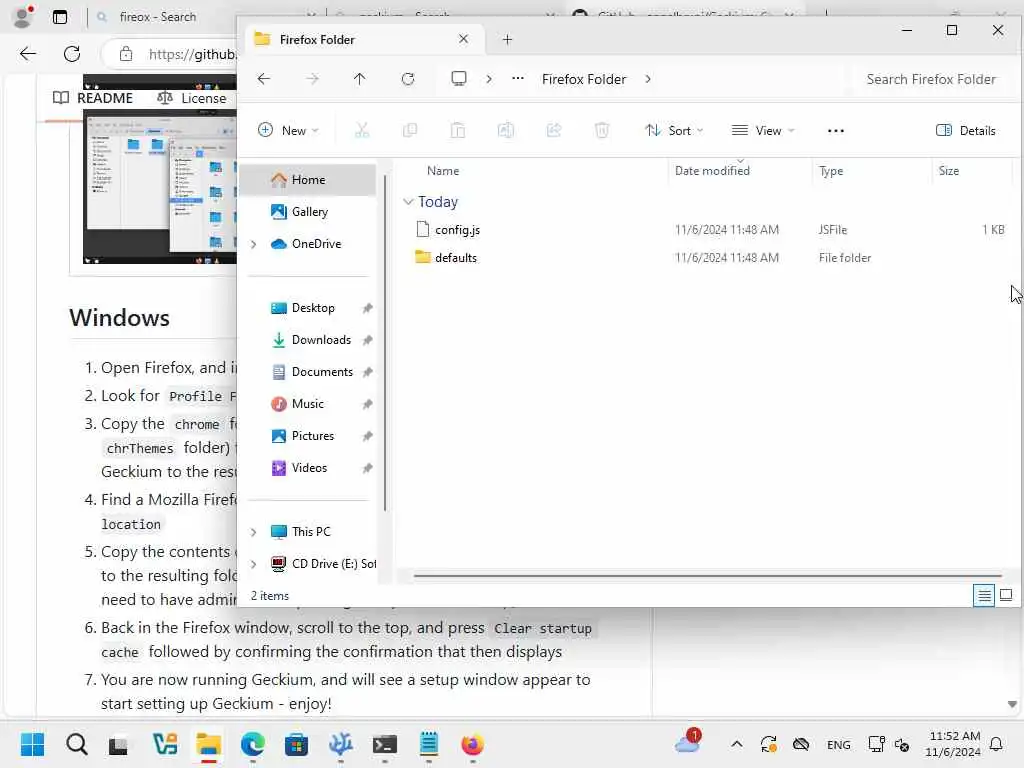Image resolution: width=1024 pixels, height=768 pixels.
Task: Go back in File Explorer
Action: coord(264,79)
